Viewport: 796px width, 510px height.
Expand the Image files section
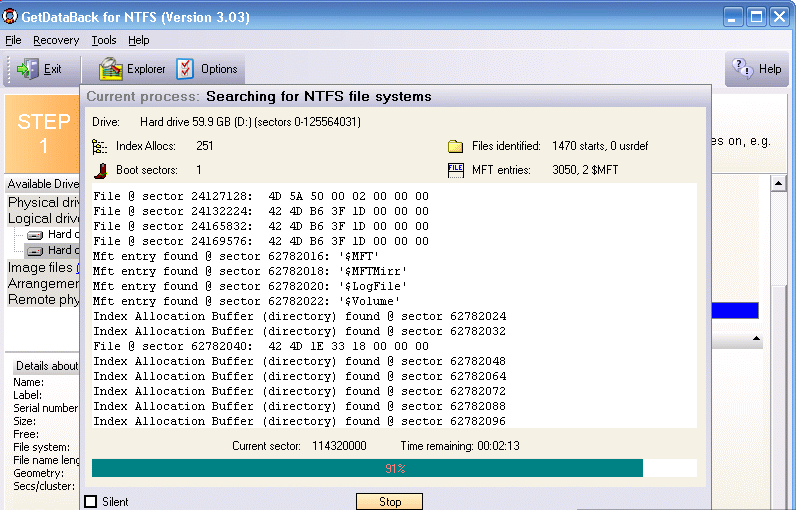(40, 267)
